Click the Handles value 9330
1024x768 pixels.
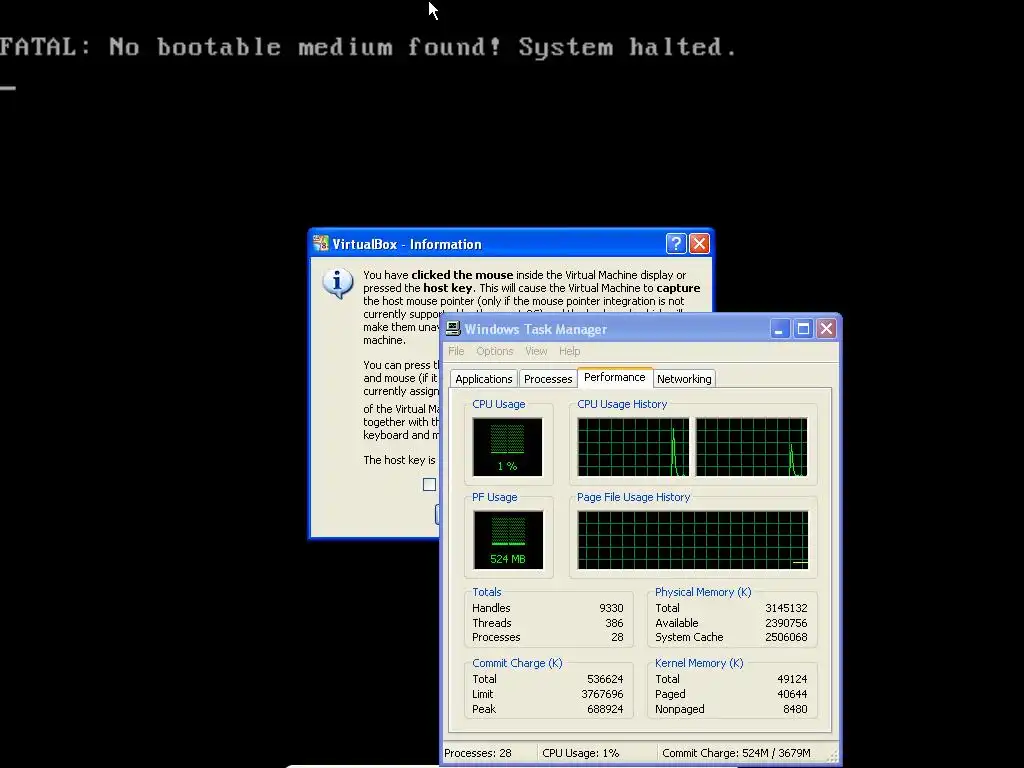tap(611, 608)
